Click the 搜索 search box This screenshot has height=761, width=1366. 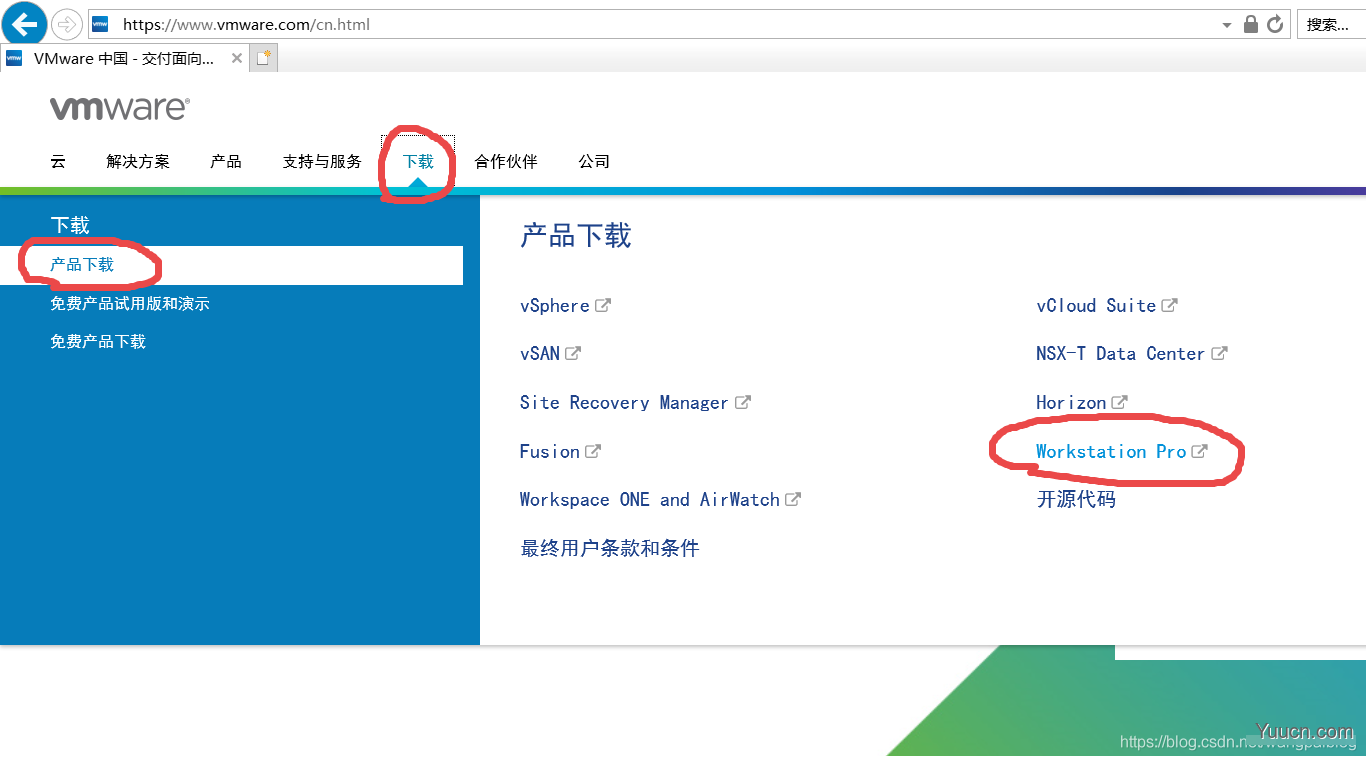[1331, 24]
